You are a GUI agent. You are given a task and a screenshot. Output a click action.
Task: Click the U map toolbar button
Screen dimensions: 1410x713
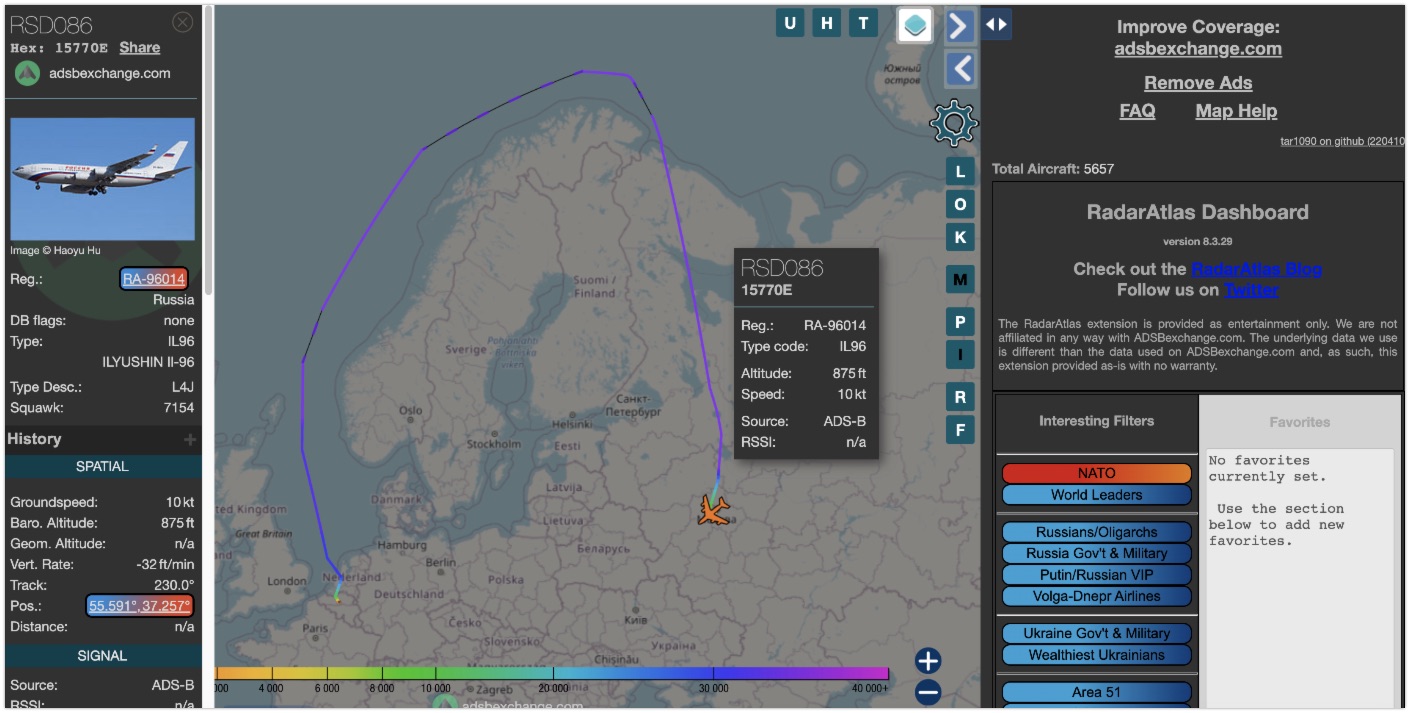(790, 23)
